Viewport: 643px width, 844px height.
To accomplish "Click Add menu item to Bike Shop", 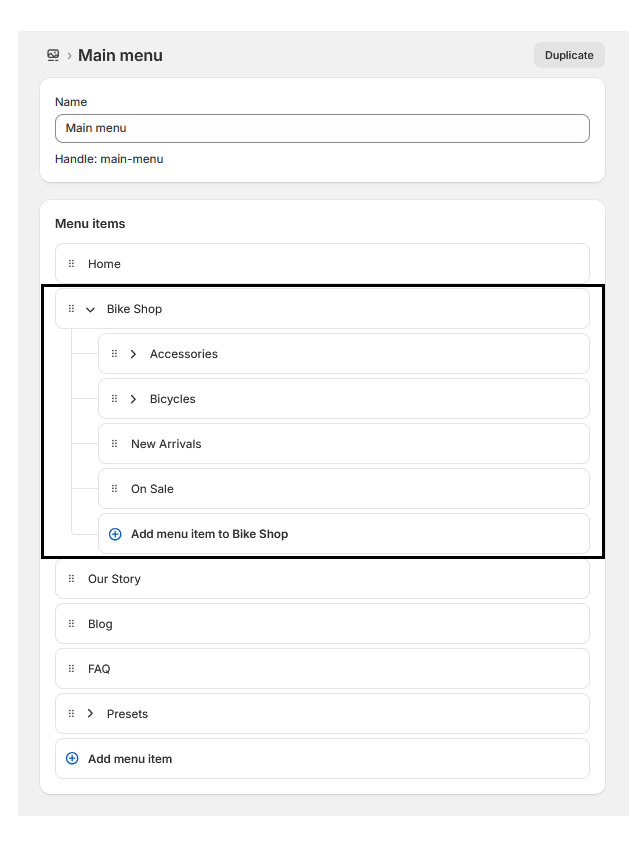I will click(209, 534).
